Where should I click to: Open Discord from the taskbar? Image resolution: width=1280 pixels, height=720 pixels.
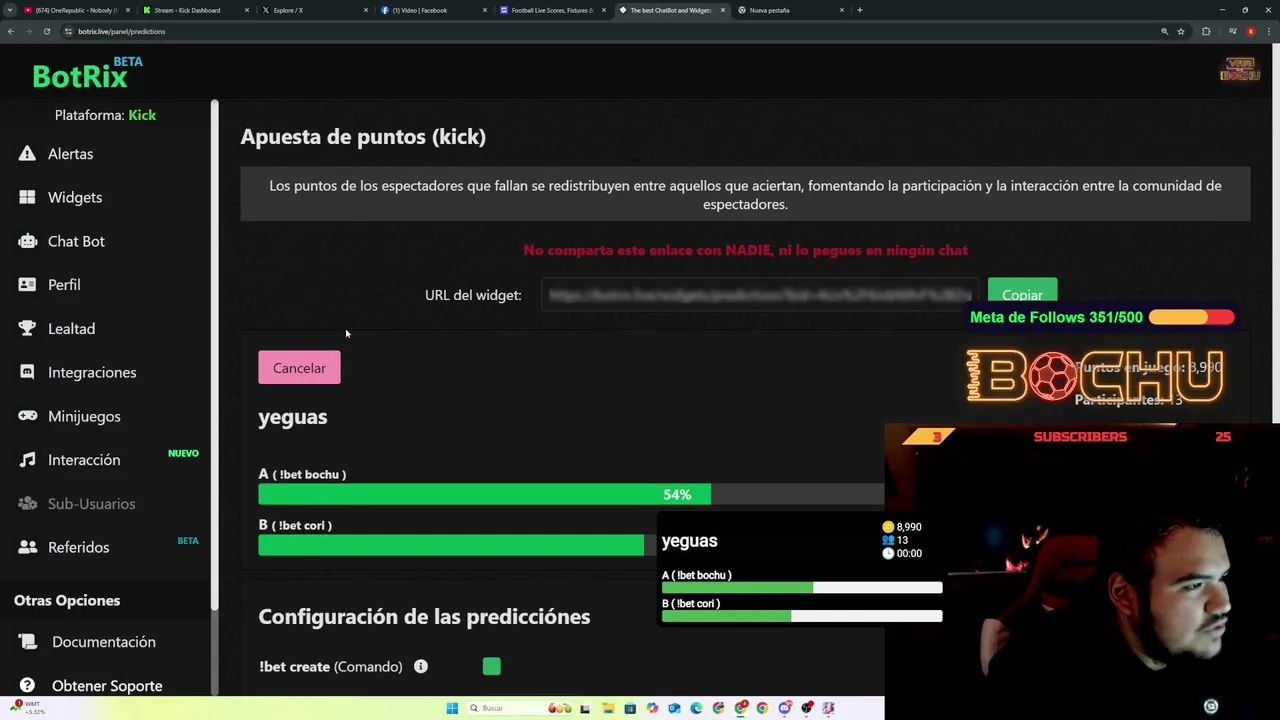785,708
